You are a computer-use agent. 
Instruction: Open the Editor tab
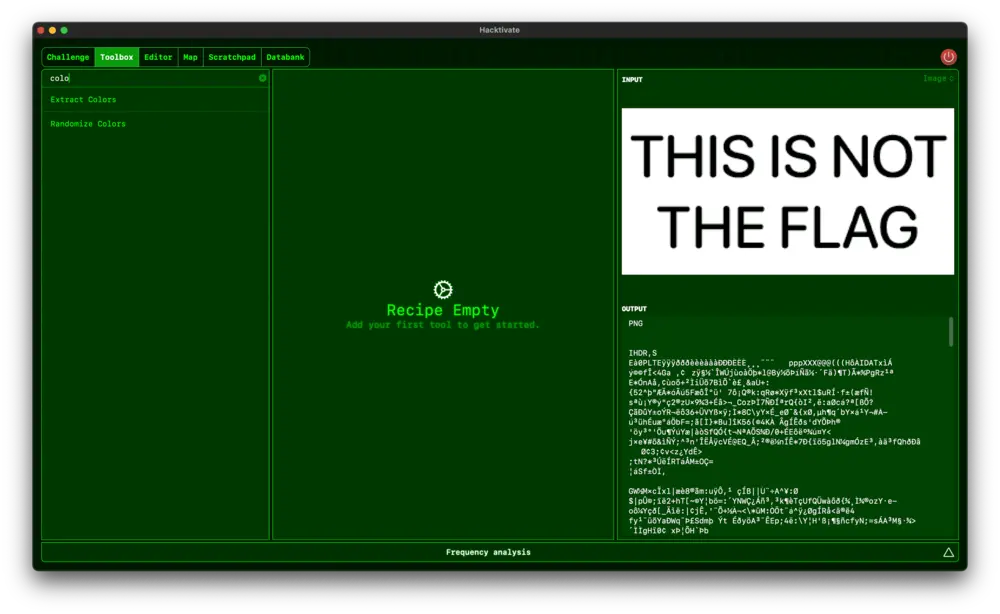(x=157, y=57)
